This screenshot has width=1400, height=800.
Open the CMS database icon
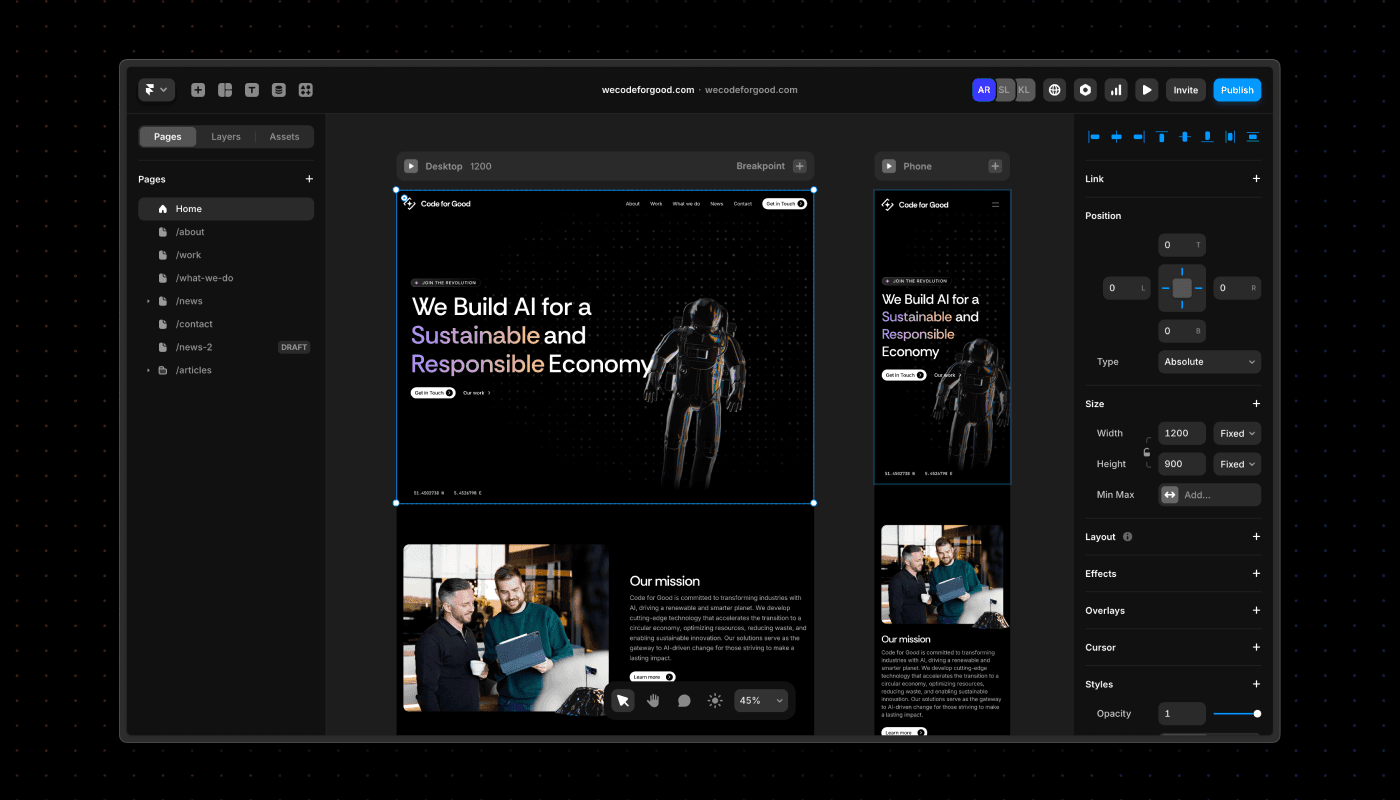tap(279, 90)
